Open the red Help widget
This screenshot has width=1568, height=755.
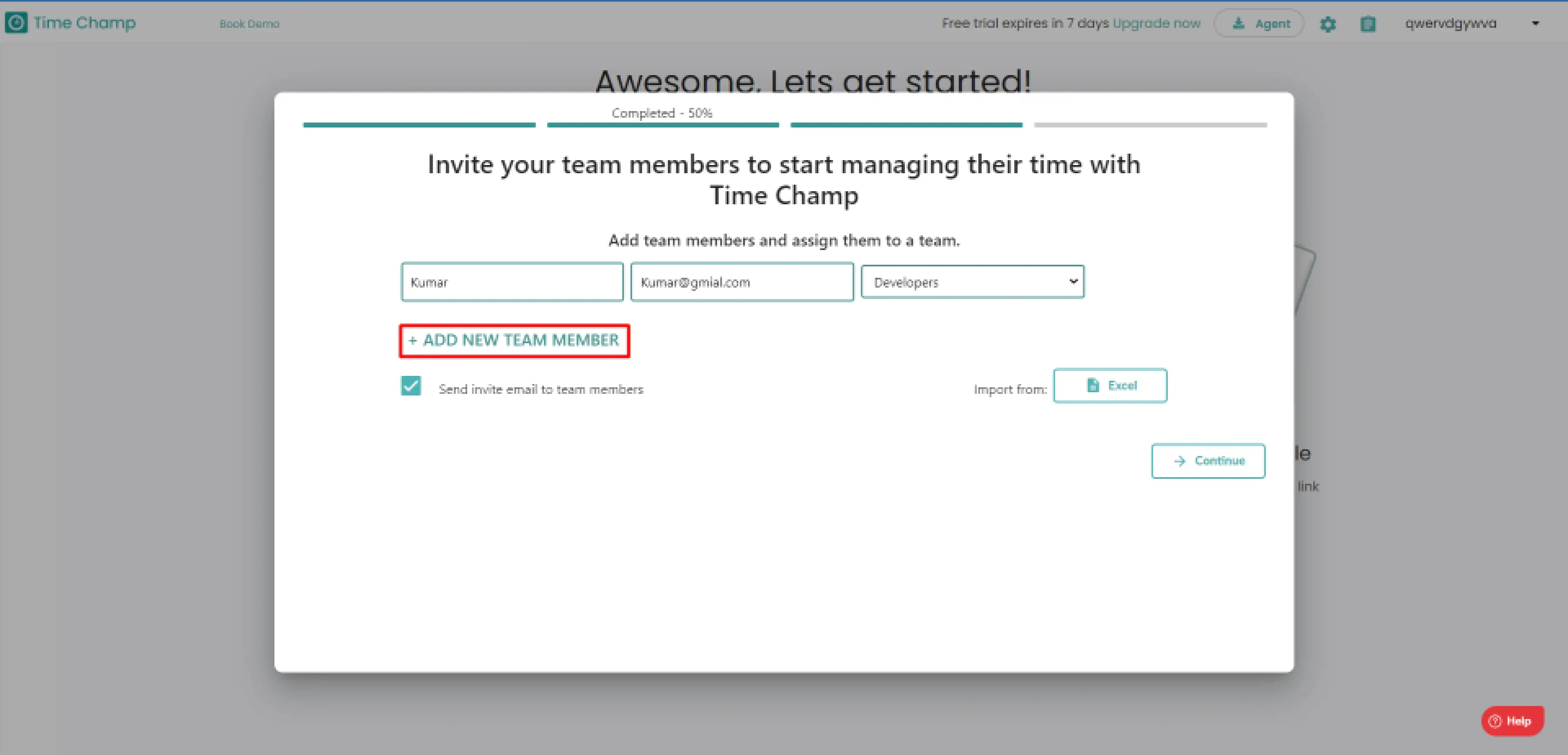pyautogui.click(x=1512, y=721)
